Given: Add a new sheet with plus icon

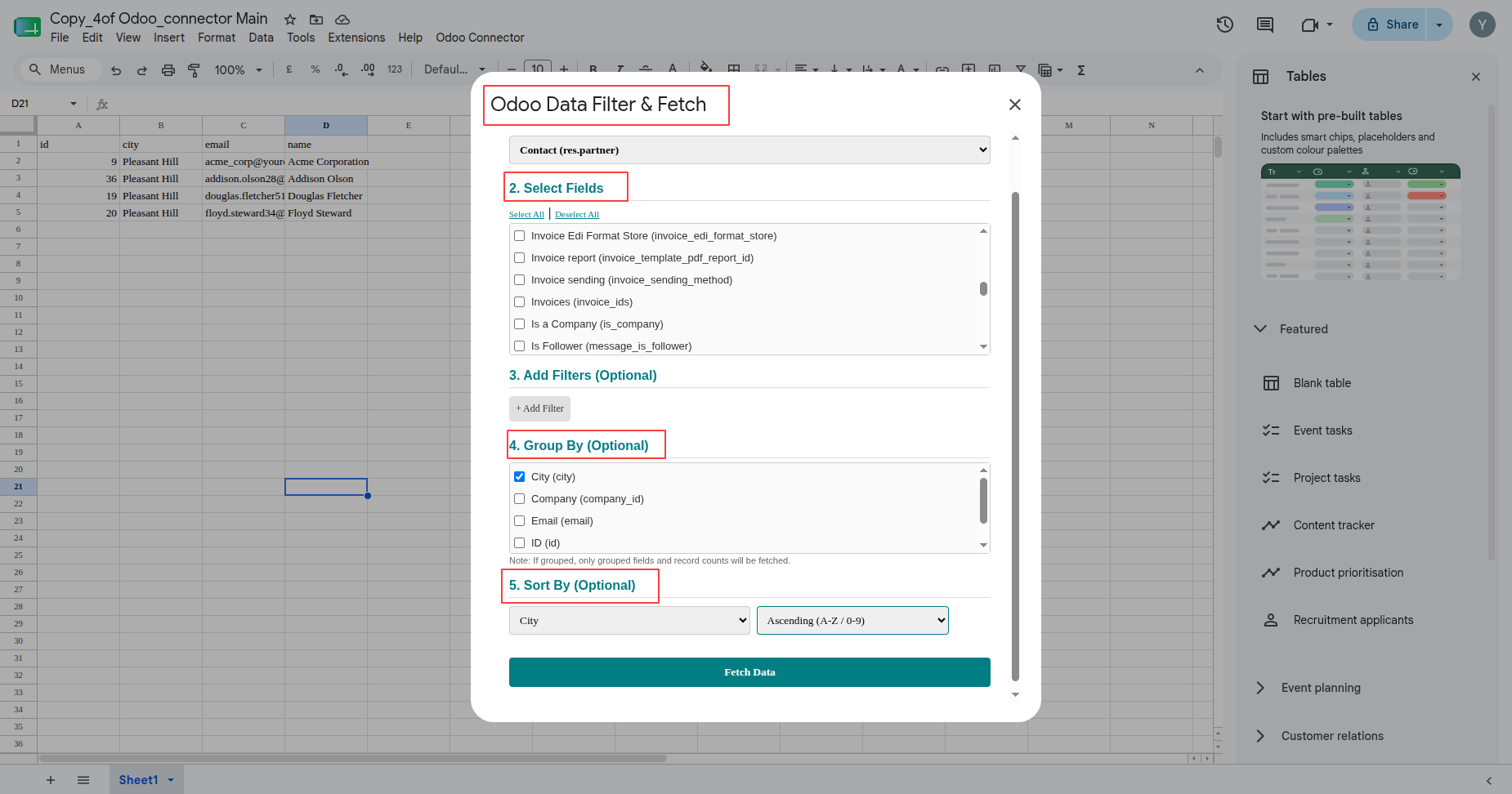Looking at the screenshot, I should point(51,780).
